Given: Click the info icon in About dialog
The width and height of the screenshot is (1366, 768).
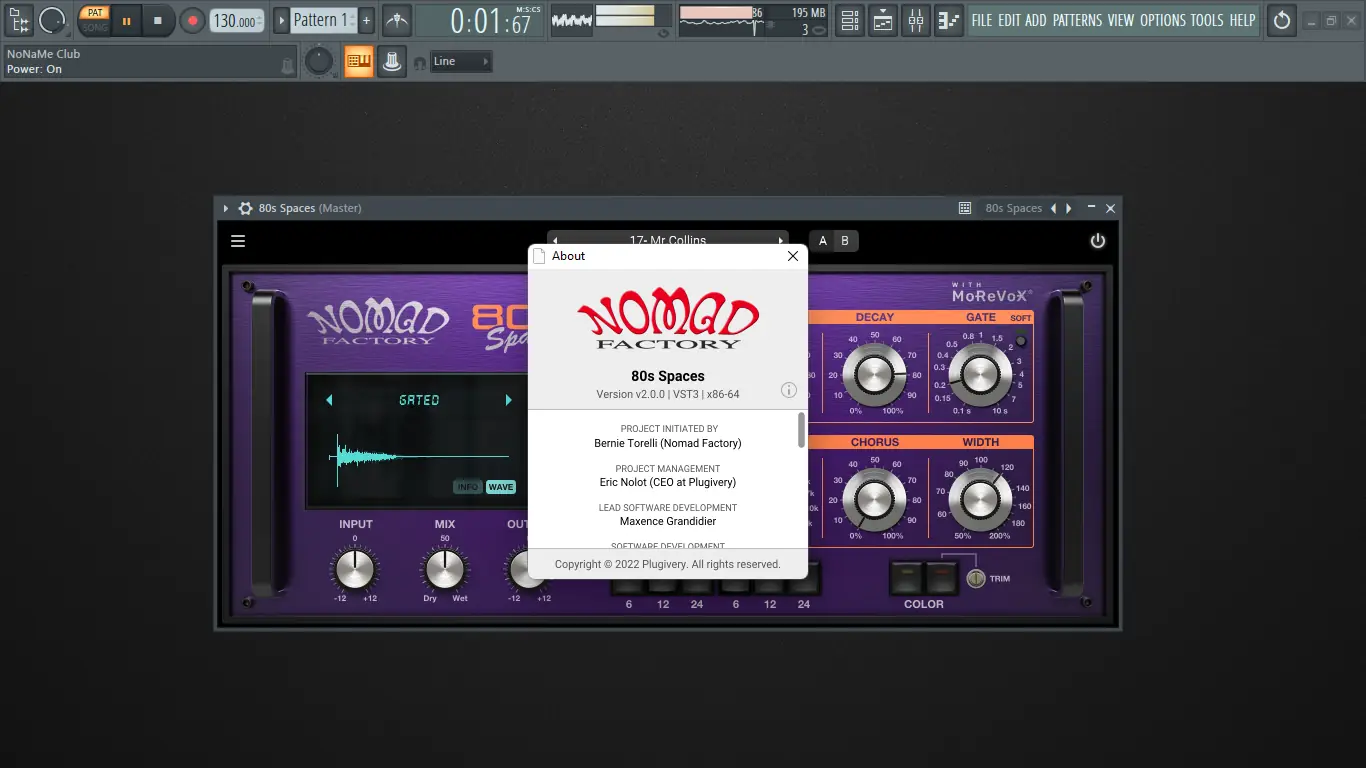Looking at the screenshot, I should [x=789, y=390].
